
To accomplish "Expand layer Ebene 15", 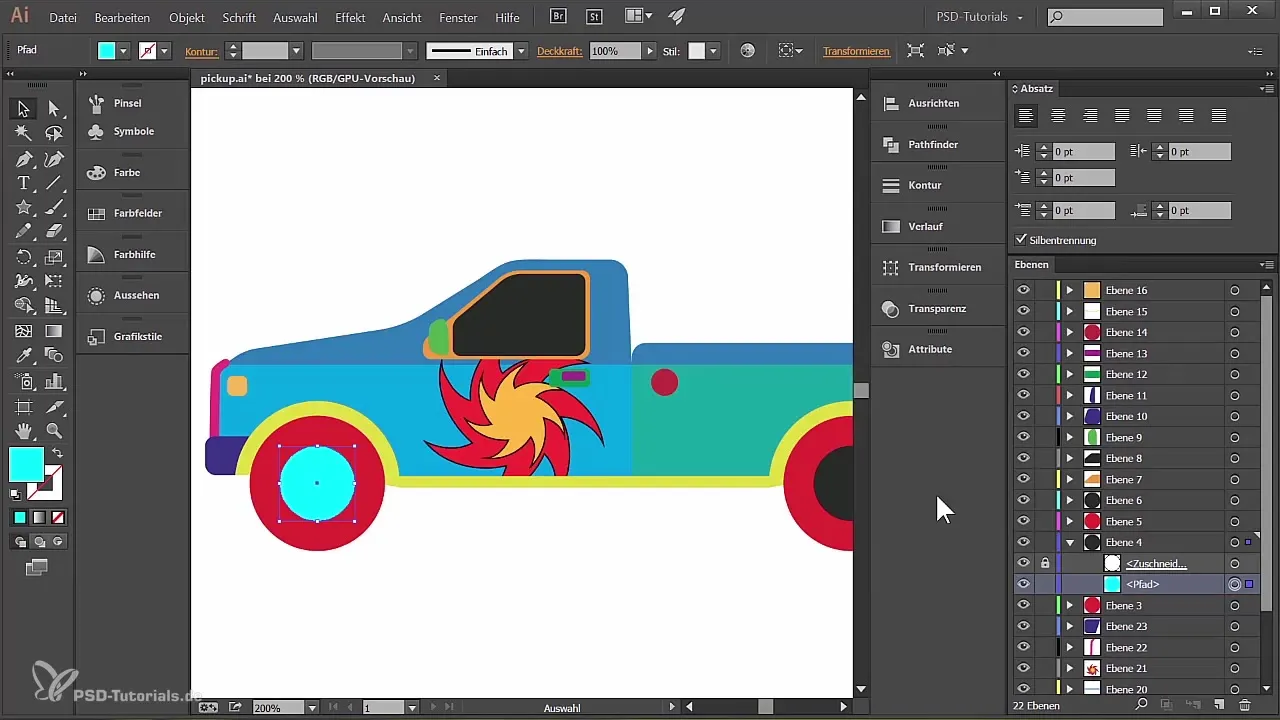I will click(x=1070, y=311).
